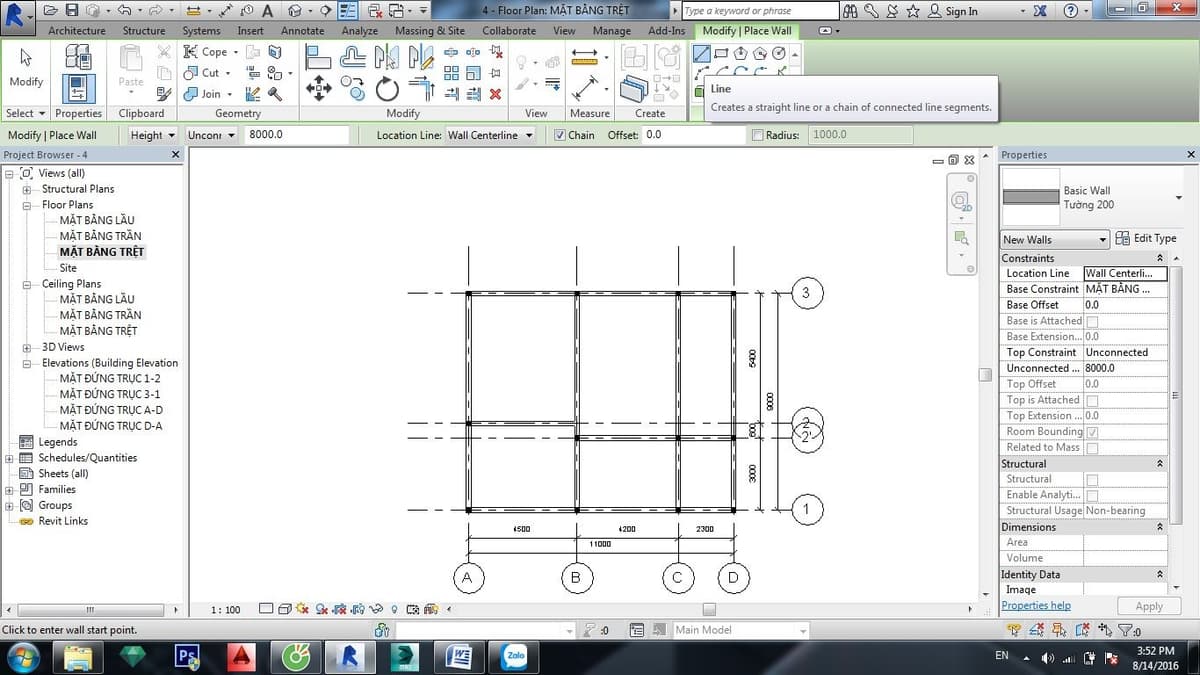Open the Basic Wall type selector dropdown
The height and width of the screenshot is (675, 1200).
point(1178,197)
